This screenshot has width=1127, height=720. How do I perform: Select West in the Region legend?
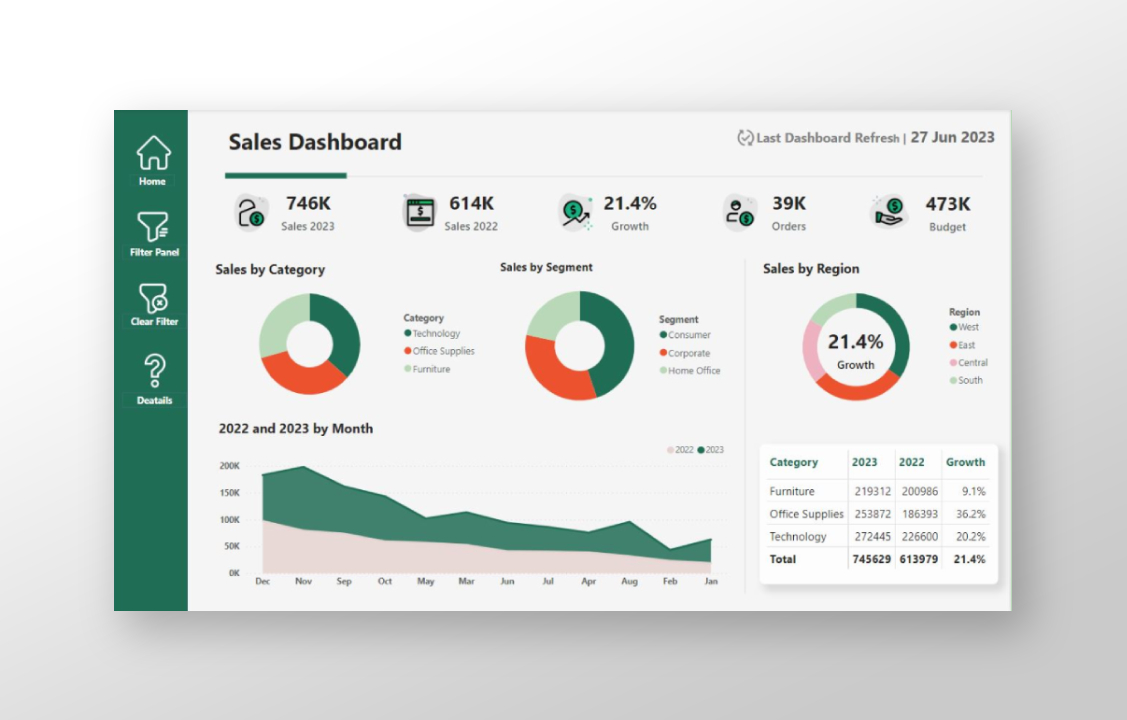[x=968, y=327]
